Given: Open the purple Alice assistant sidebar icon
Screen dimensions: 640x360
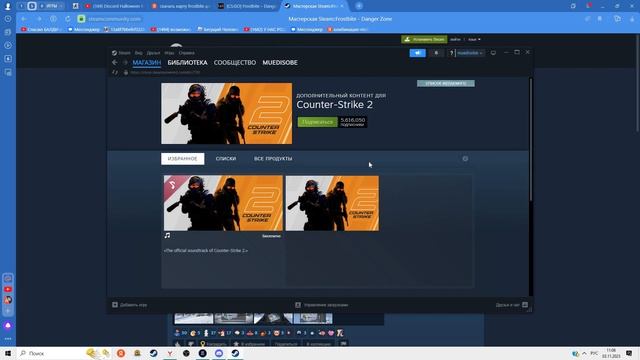Looking at the screenshot, I should point(8,325).
